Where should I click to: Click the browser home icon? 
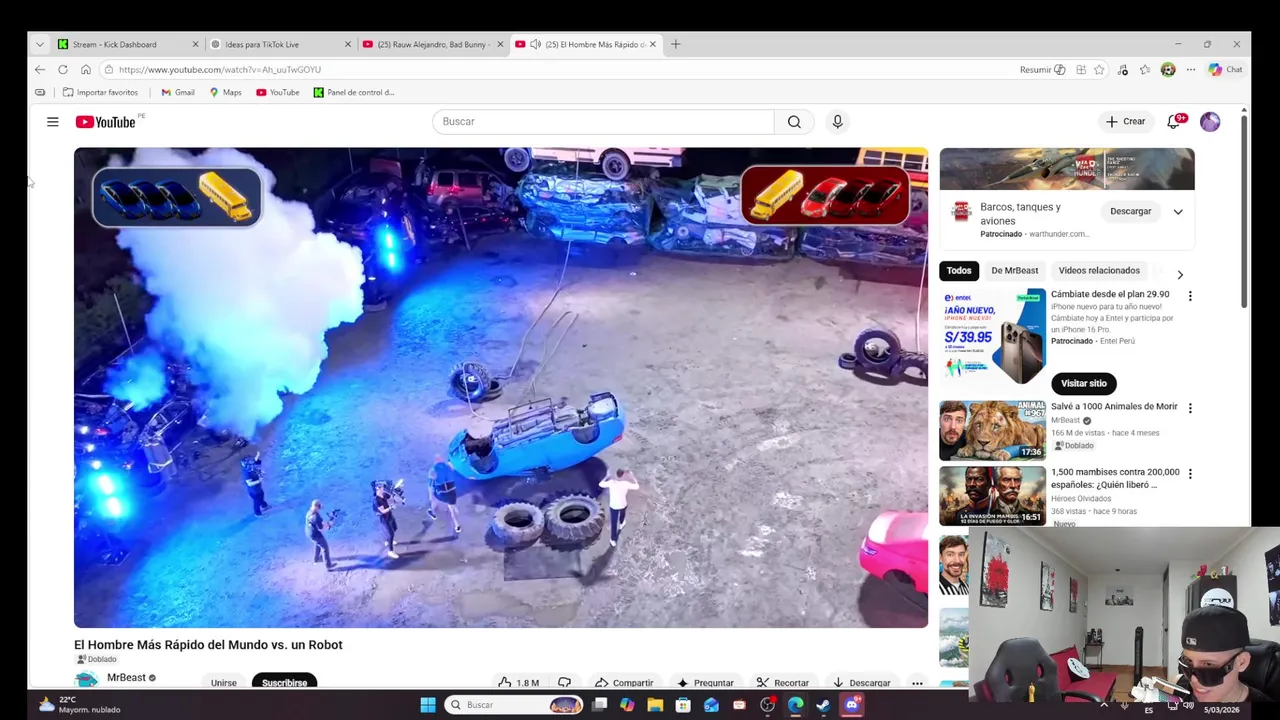coord(86,69)
